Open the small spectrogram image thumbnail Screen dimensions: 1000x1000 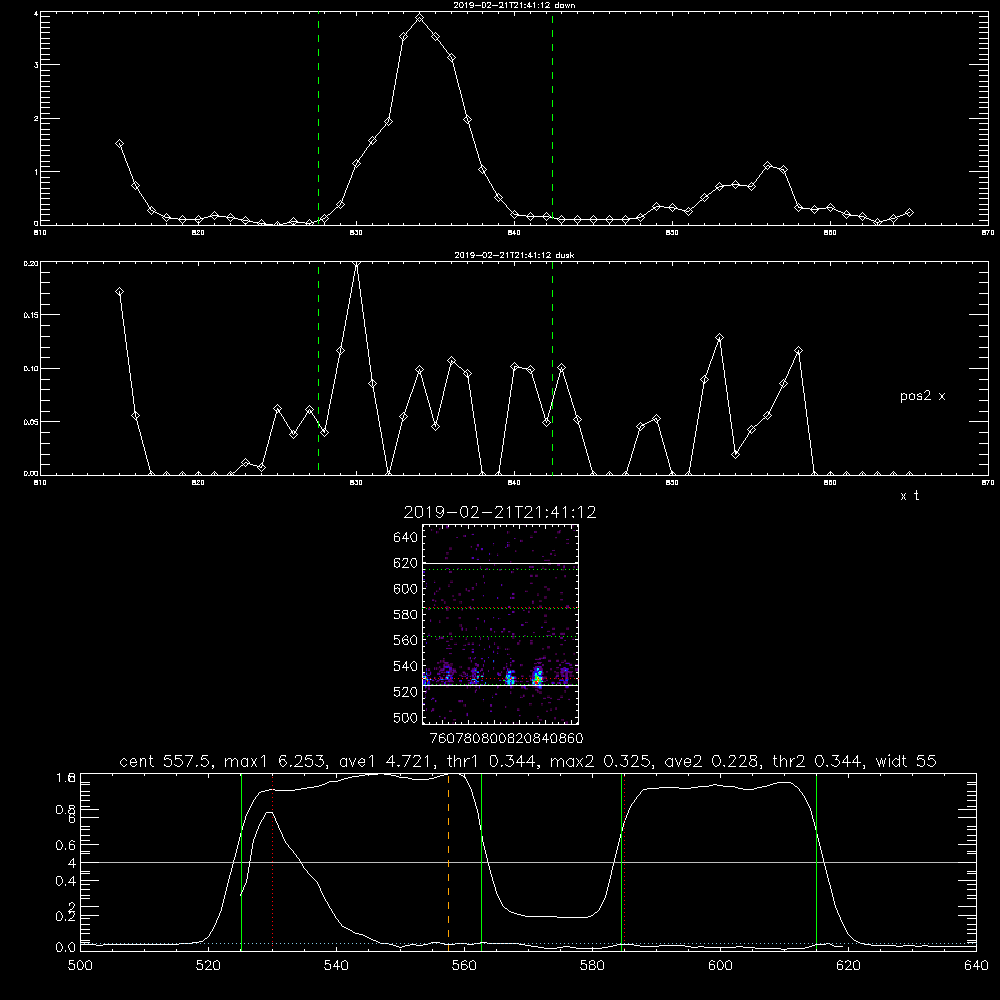pos(500,624)
